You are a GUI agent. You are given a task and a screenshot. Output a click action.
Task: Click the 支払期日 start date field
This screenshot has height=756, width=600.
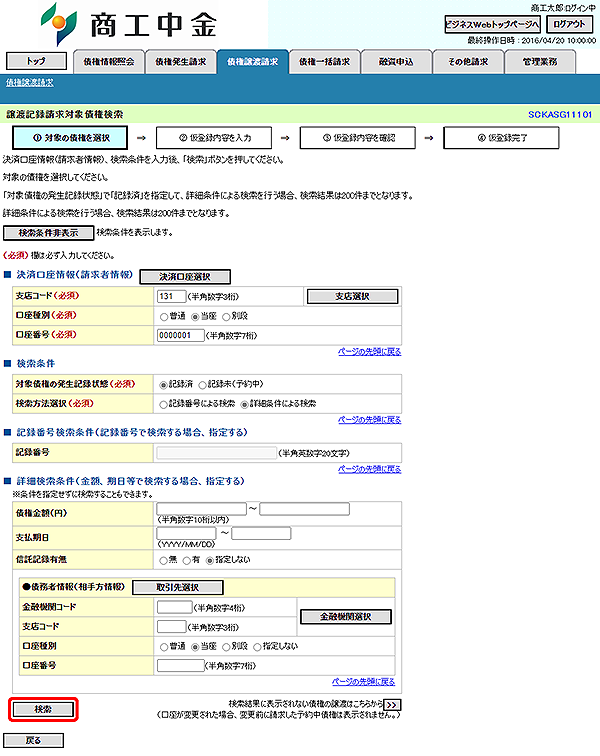pyautogui.click(x=186, y=533)
